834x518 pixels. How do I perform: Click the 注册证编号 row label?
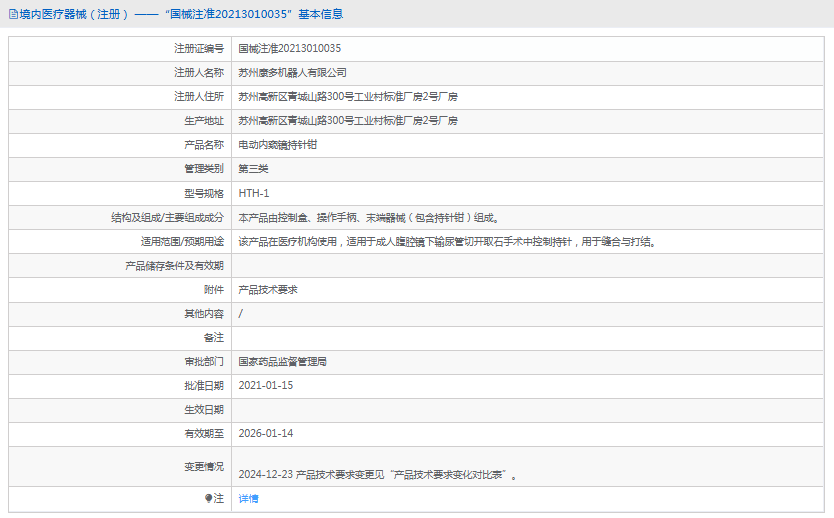(x=199, y=48)
